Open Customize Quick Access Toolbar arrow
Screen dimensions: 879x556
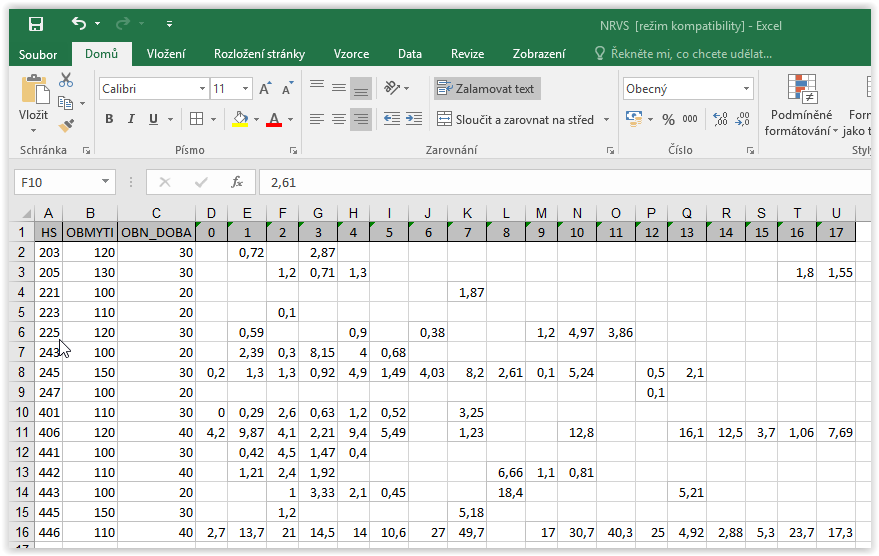tap(169, 24)
